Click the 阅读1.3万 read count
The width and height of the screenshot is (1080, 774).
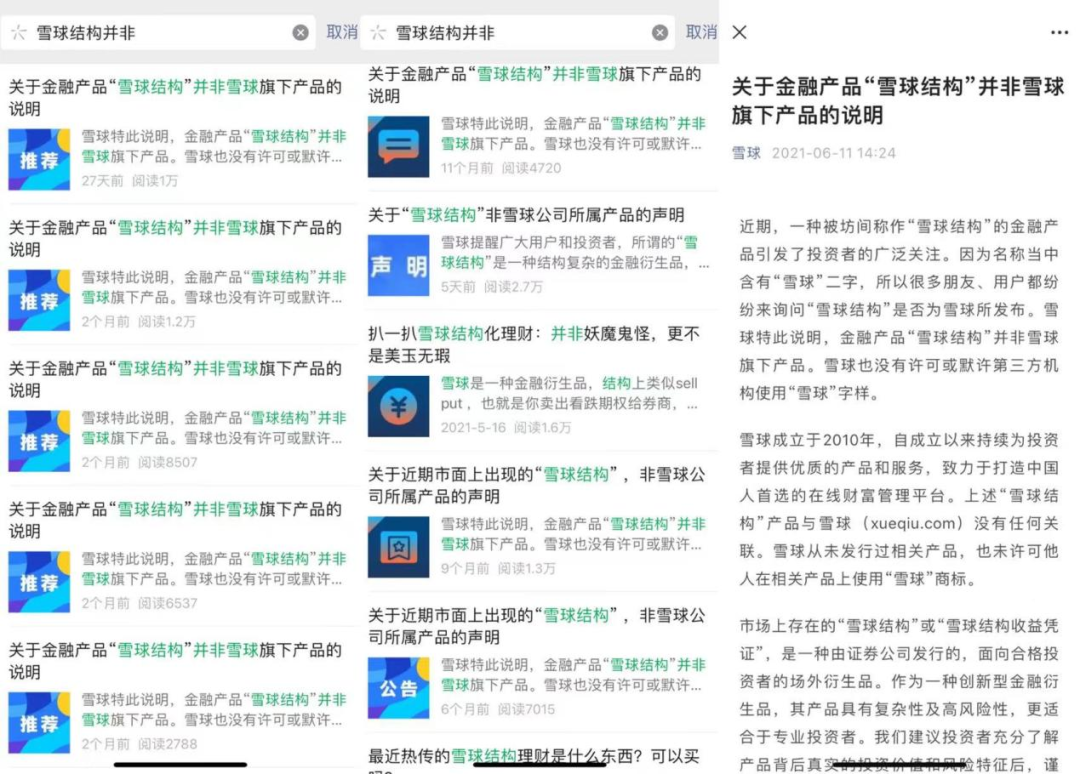click(x=526, y=568)
